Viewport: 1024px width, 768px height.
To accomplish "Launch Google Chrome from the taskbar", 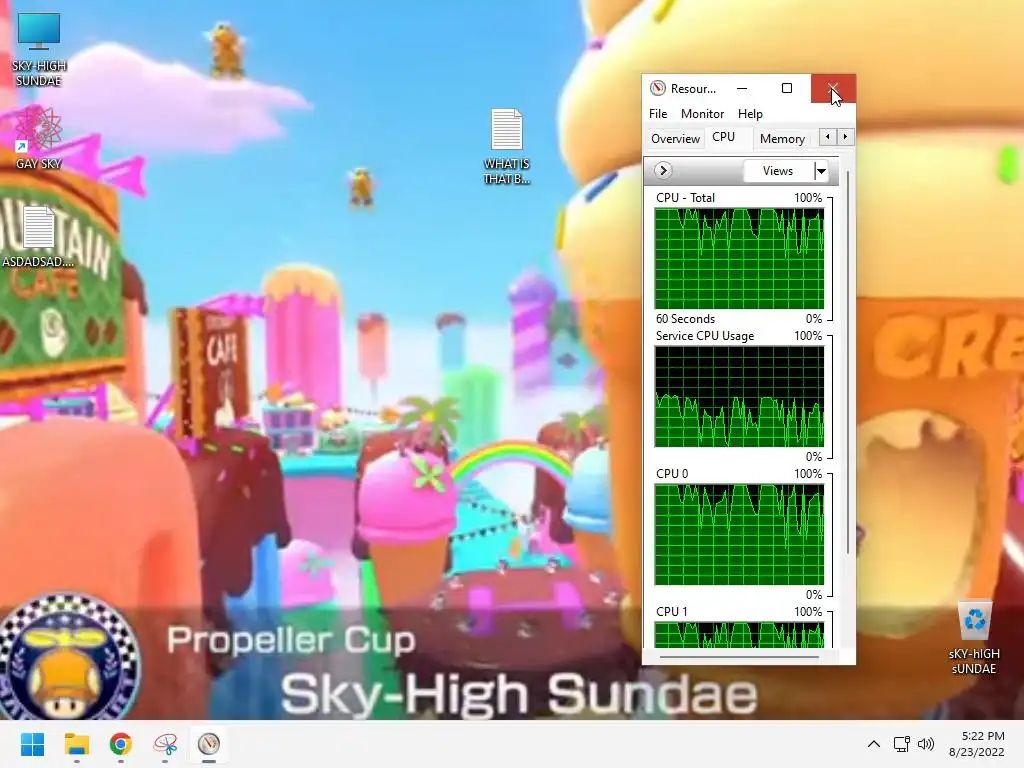I will tap(121, 744).
